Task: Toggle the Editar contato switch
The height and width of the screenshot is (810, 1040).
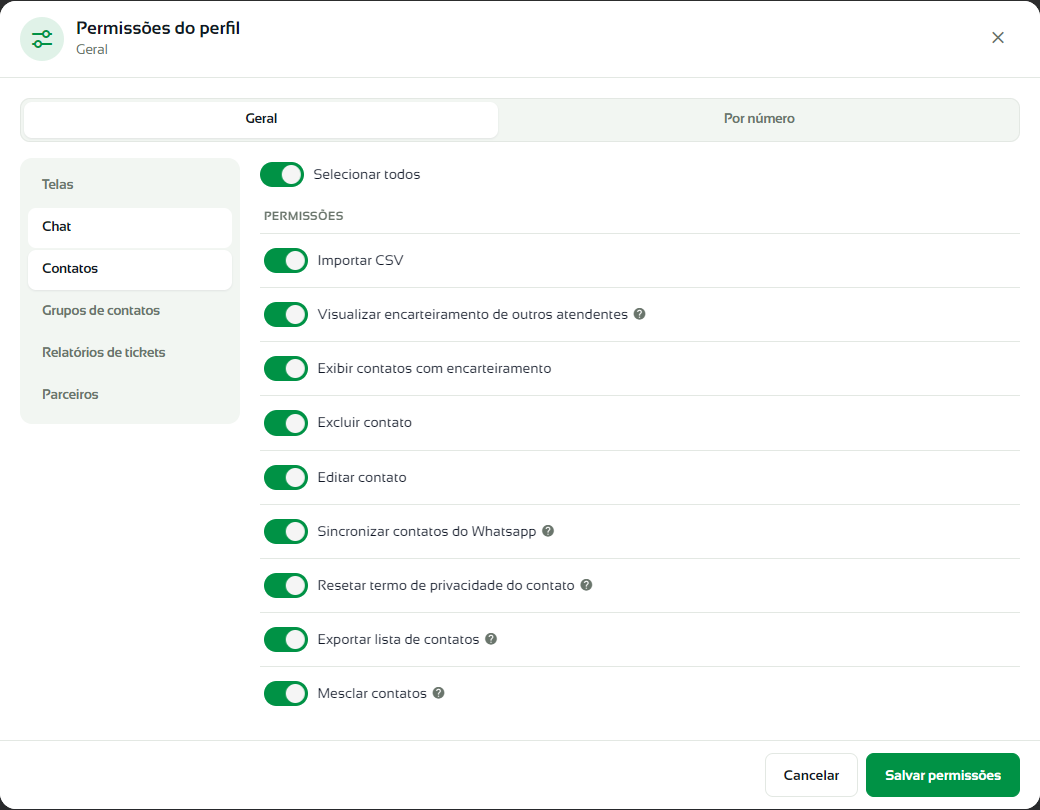Action: (x=286, y=478)
